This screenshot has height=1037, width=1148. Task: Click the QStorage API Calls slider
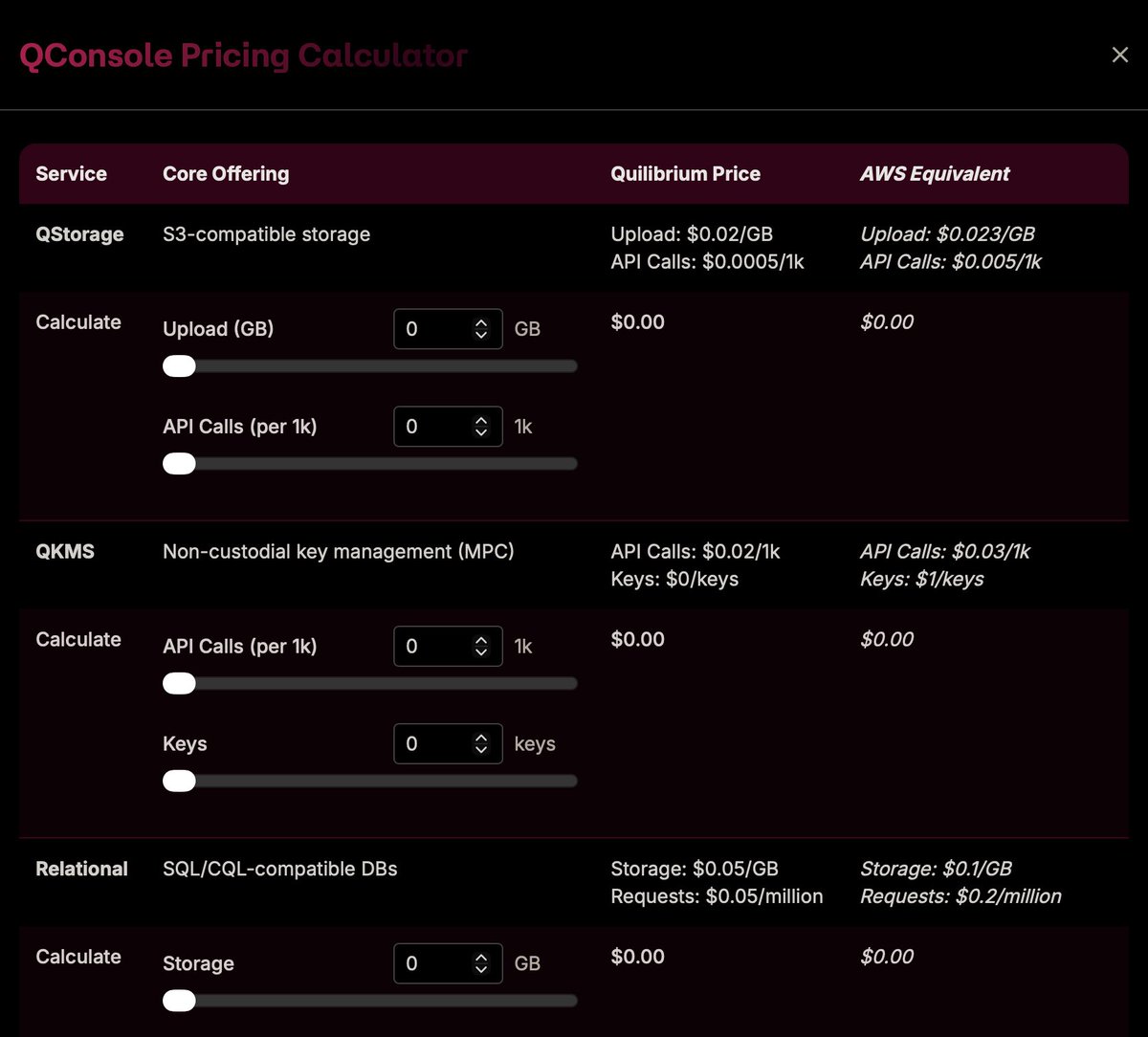370,464
